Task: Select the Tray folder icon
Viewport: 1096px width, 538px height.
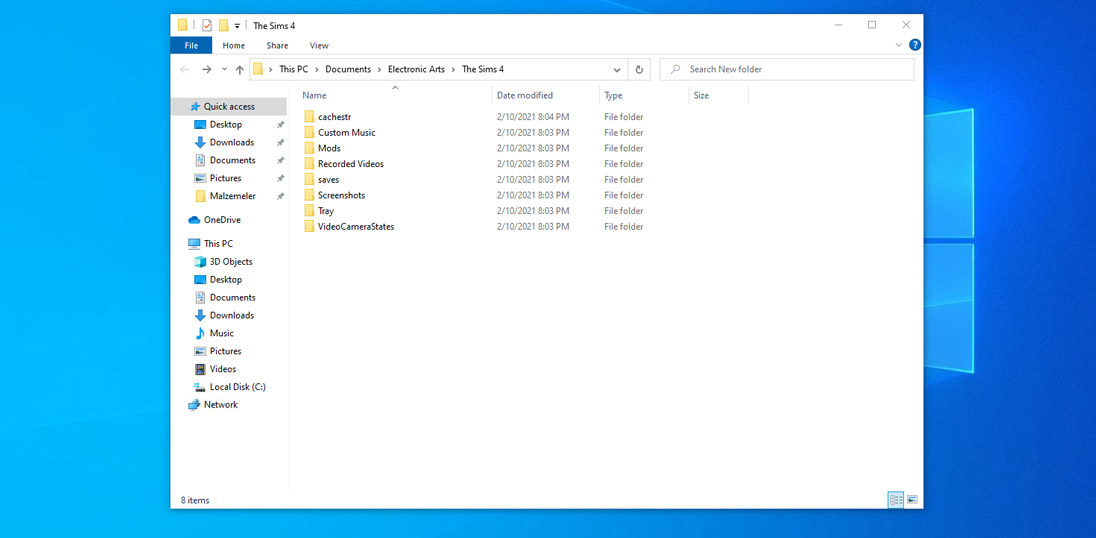Action: click(x=310, y=210)
